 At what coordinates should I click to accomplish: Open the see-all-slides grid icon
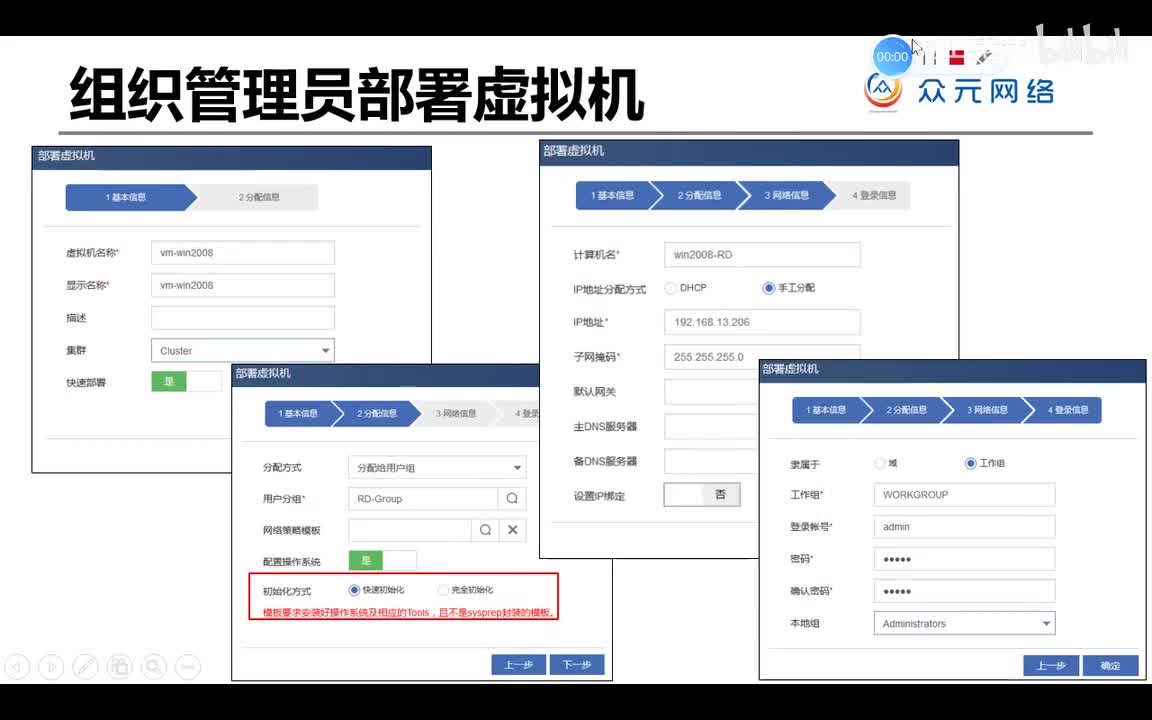[x=119, y=666]
